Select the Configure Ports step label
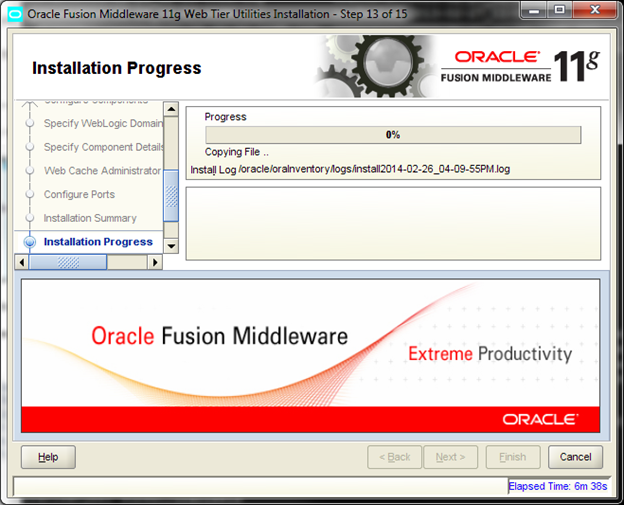The height and width of the screenshot is (505, 624). [79, 195]
